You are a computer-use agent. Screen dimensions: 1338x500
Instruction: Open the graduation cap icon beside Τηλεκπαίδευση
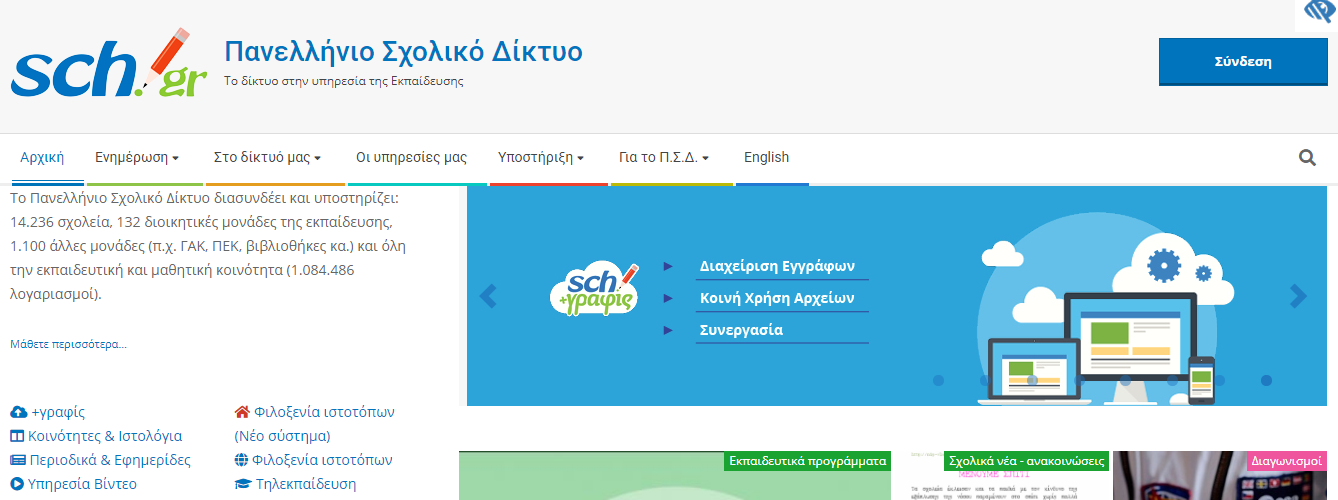tap(243, 484)
